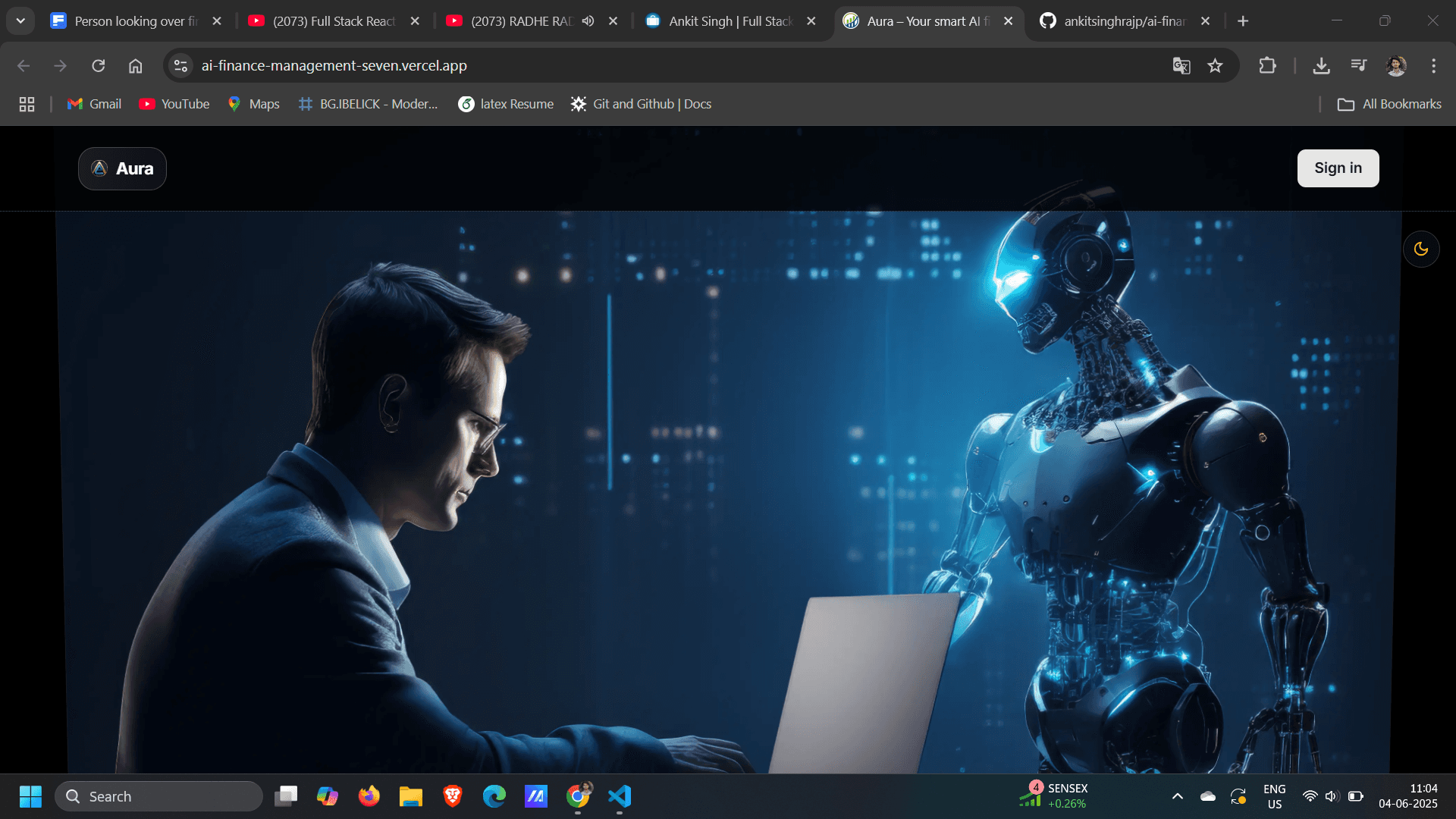The image size is (1456, 819).
Task: Open media controls icon in toolbar
Action: [1358, 66]
